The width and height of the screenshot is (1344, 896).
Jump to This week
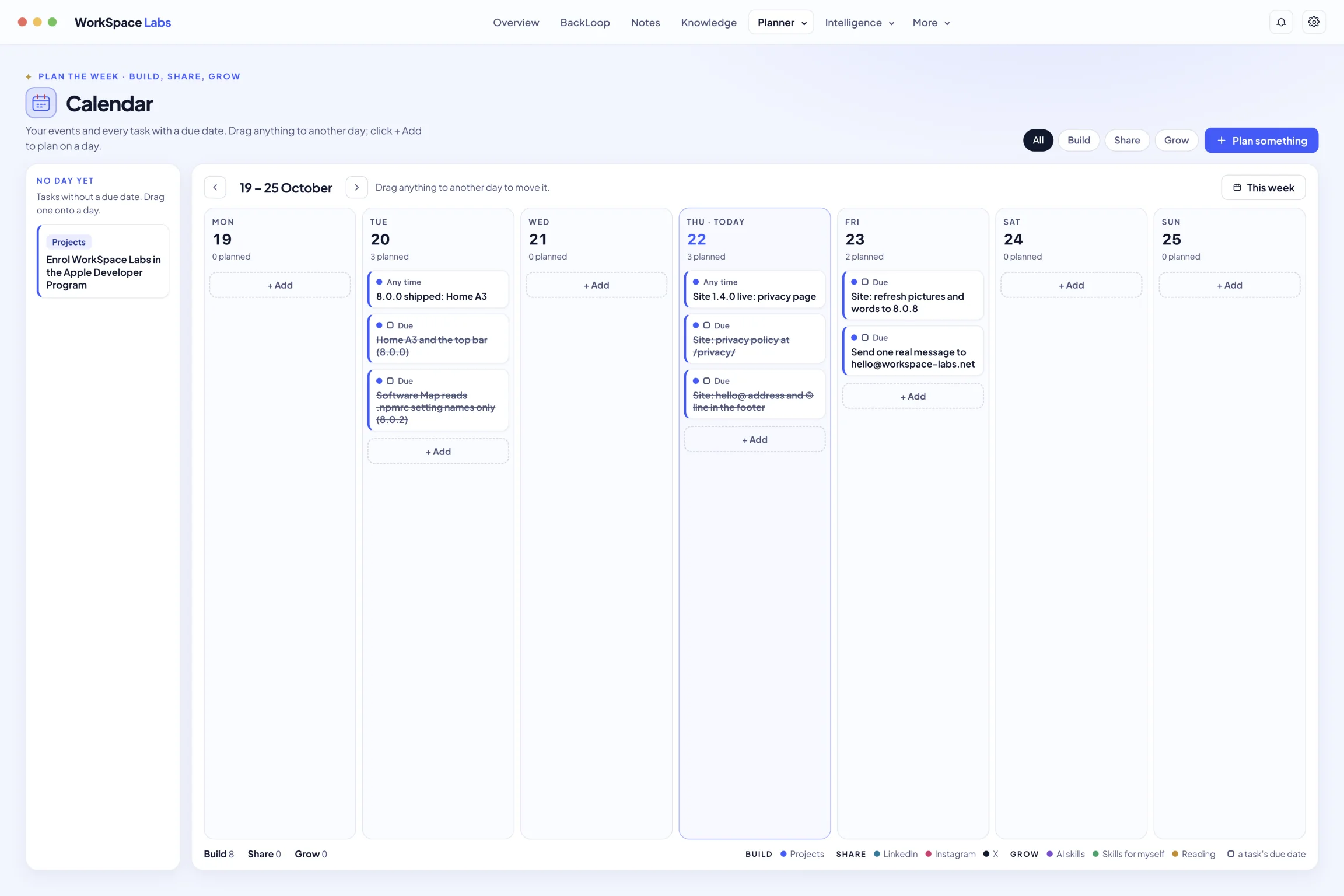coord(1263,187)
